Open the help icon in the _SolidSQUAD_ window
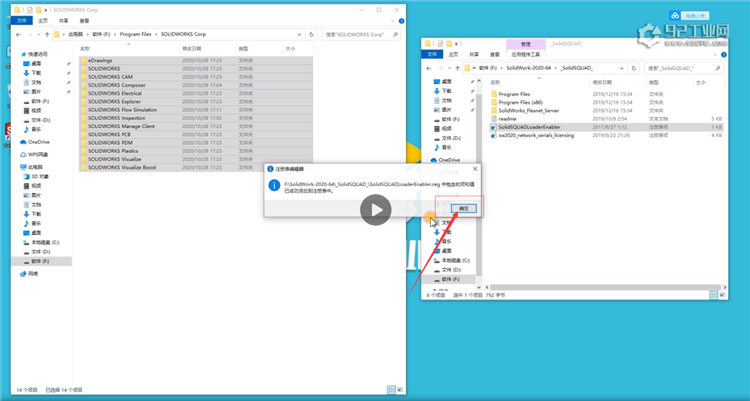The image size is (750, 401). tap(724, 55)
